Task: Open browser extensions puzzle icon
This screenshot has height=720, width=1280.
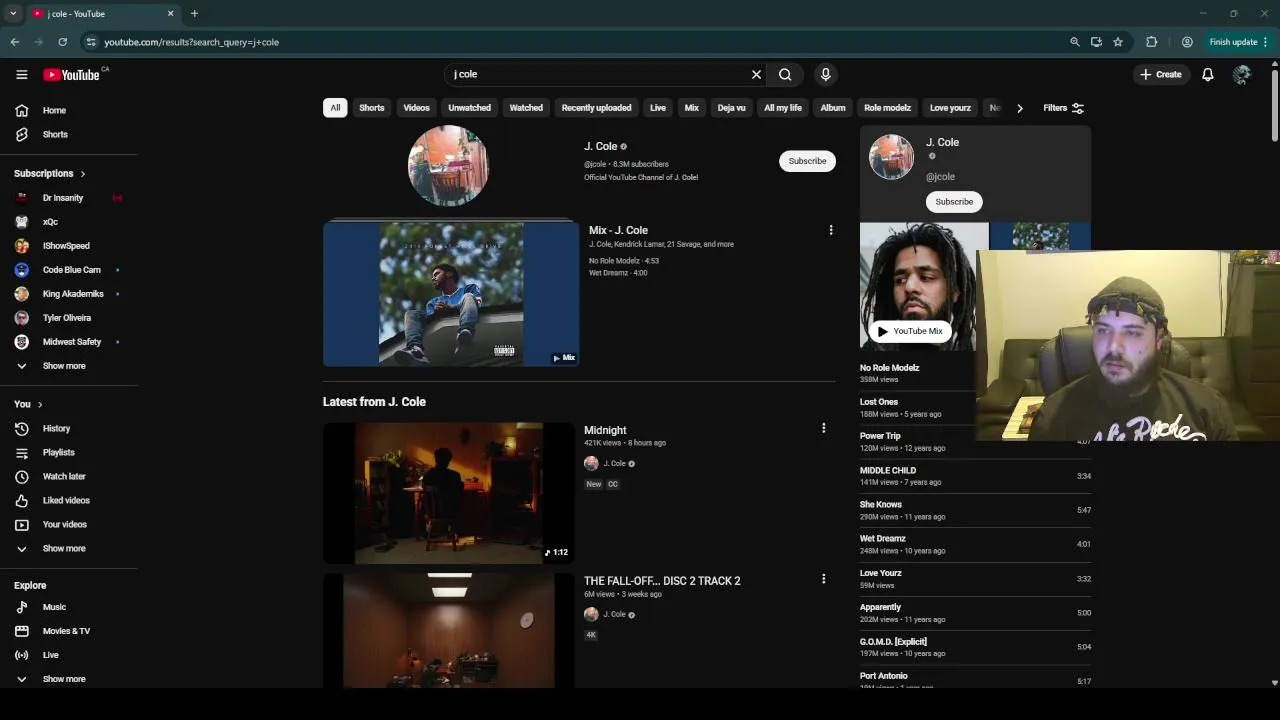Action: (x=1151, y=42)
